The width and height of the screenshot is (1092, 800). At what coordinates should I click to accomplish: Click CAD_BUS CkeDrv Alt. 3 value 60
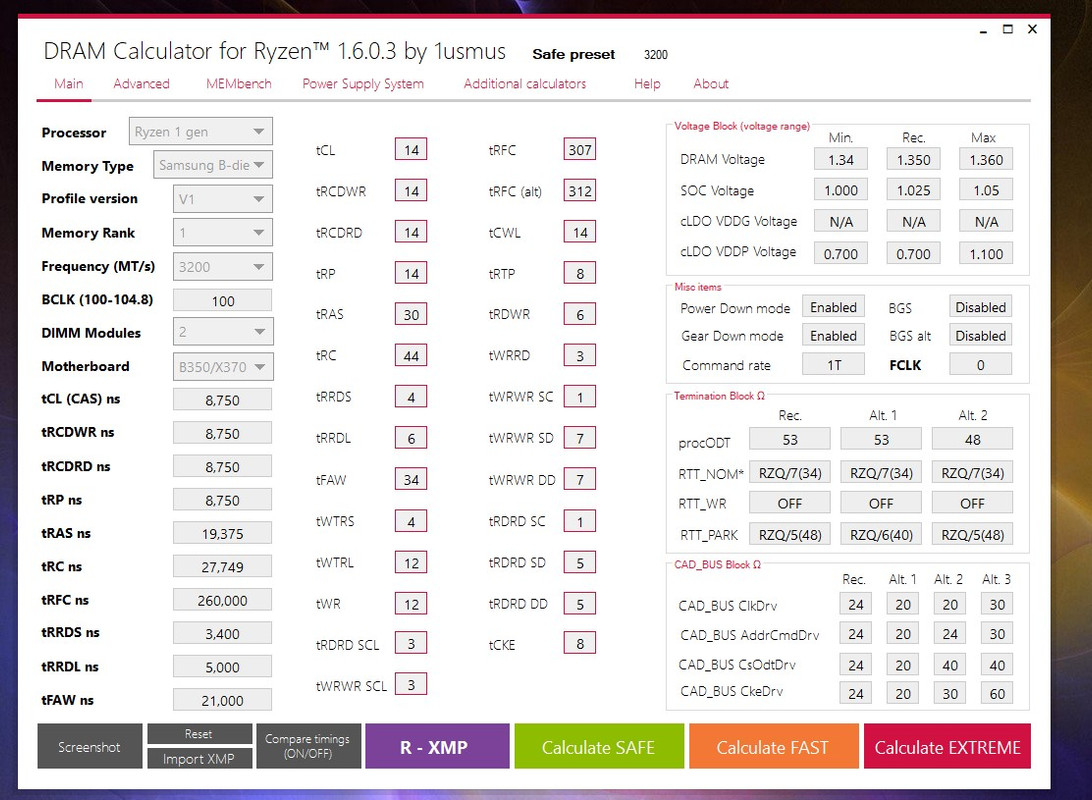click(x=997, y=693)
